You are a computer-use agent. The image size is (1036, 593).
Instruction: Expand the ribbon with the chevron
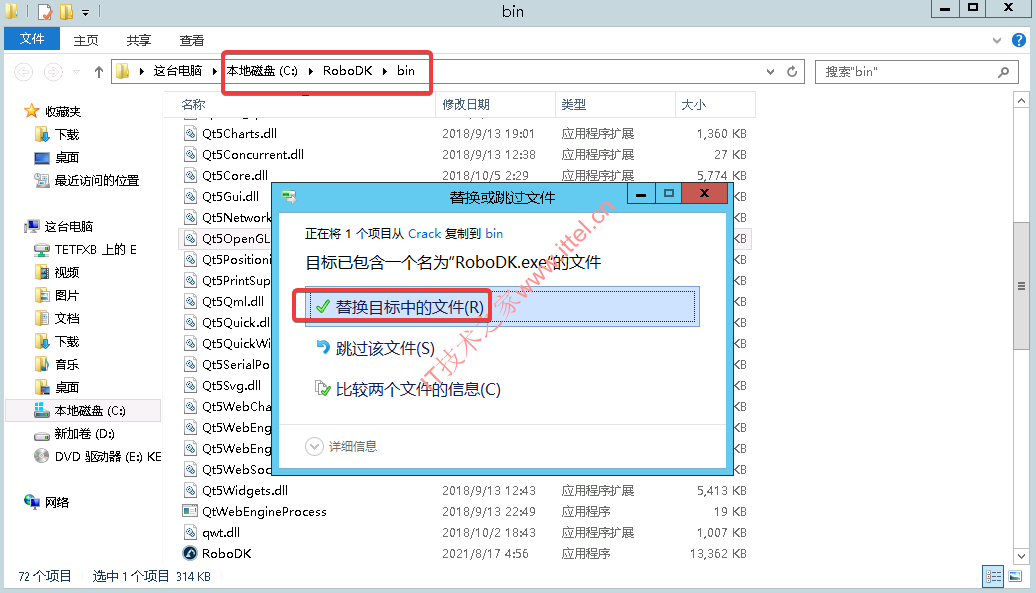click(996, 40)
